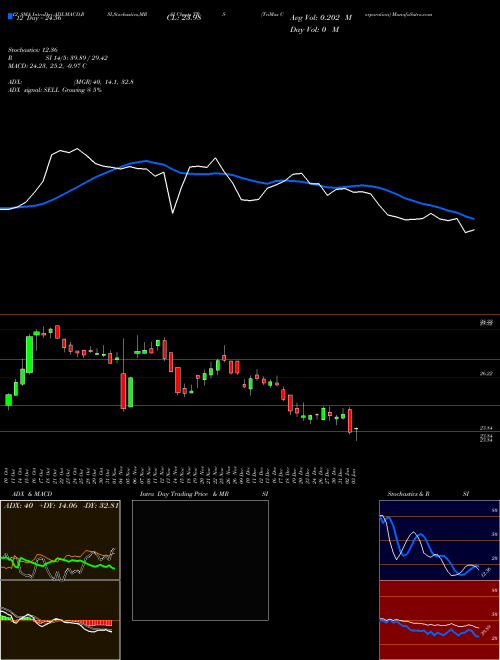This screenshot has width=500, height=660.
Task: Select the '(MGR) 40, 14.1, 32.8' ADX values
Action: click(x=104, y=82)
